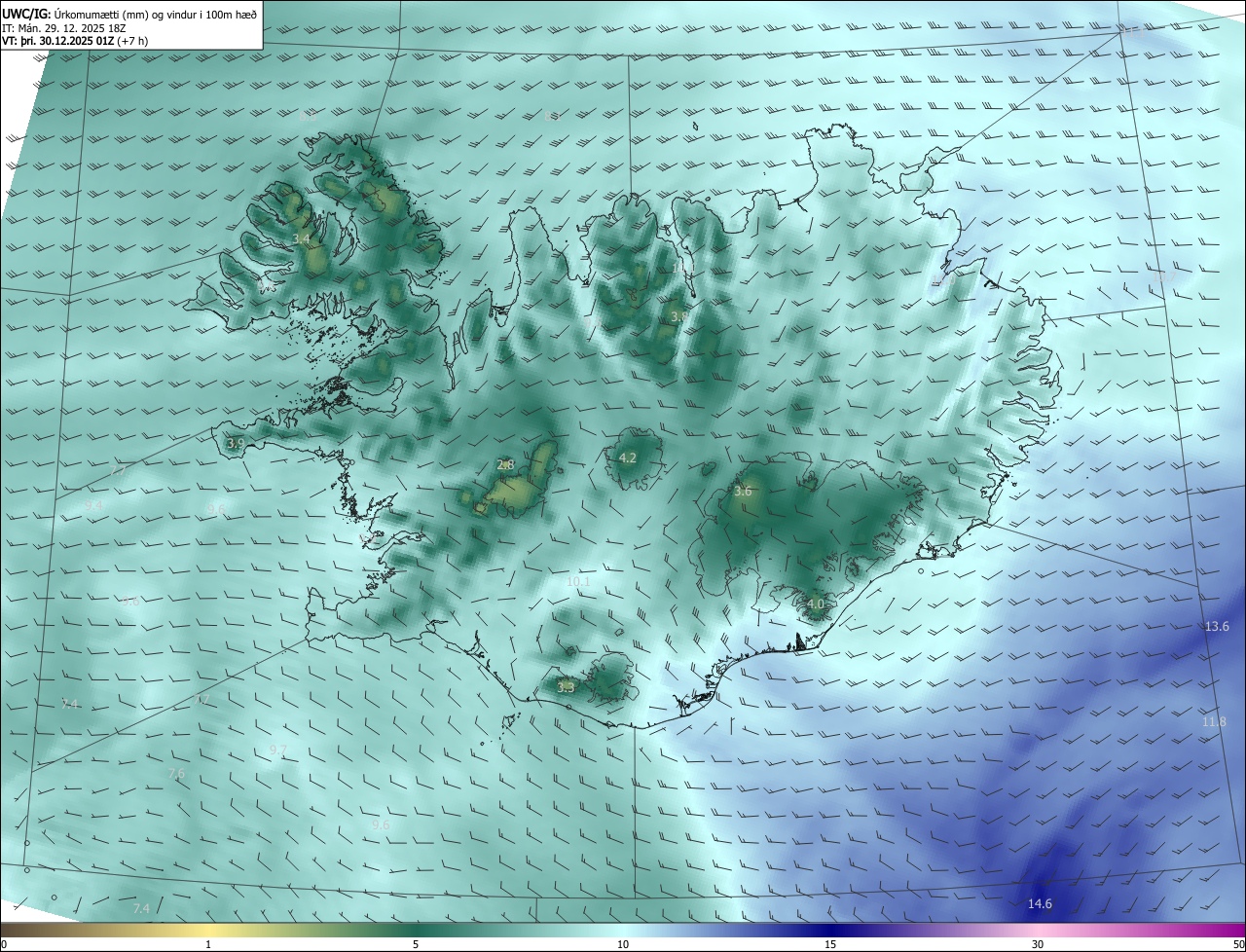Image resolution: width=1246 pixels, height=952 pixels.
Task: Click the 'VT: þri. 30.12.2025 01Z' line
Action: [73, 42]
